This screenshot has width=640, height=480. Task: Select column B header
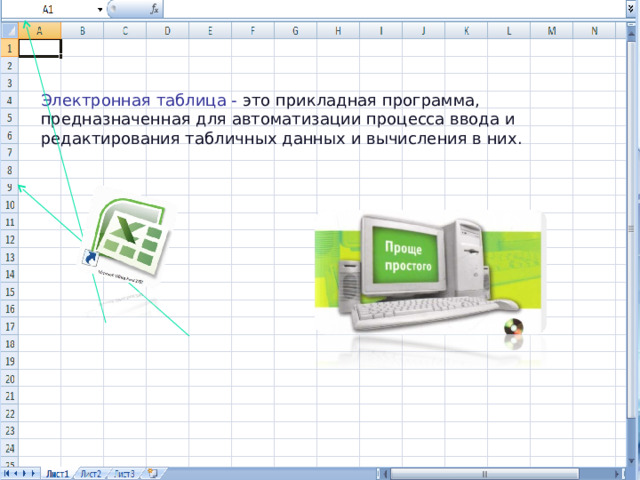(x=82, y=31)
